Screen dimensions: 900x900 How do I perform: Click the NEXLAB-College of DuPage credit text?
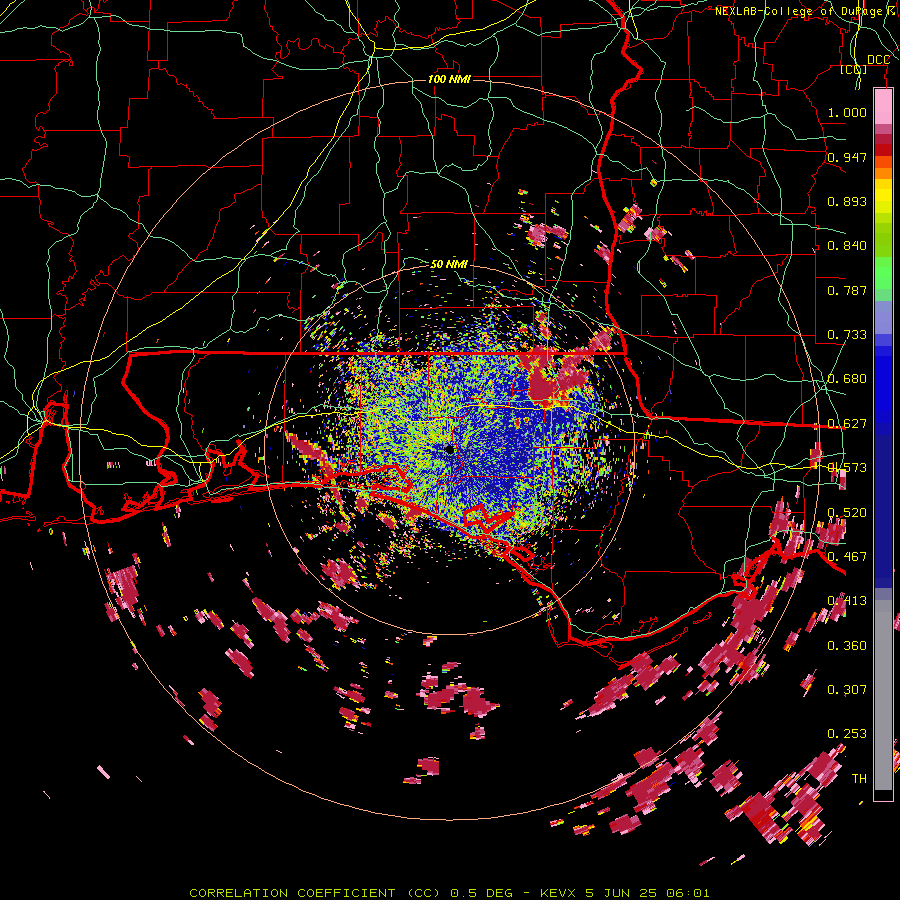(807, 11)
